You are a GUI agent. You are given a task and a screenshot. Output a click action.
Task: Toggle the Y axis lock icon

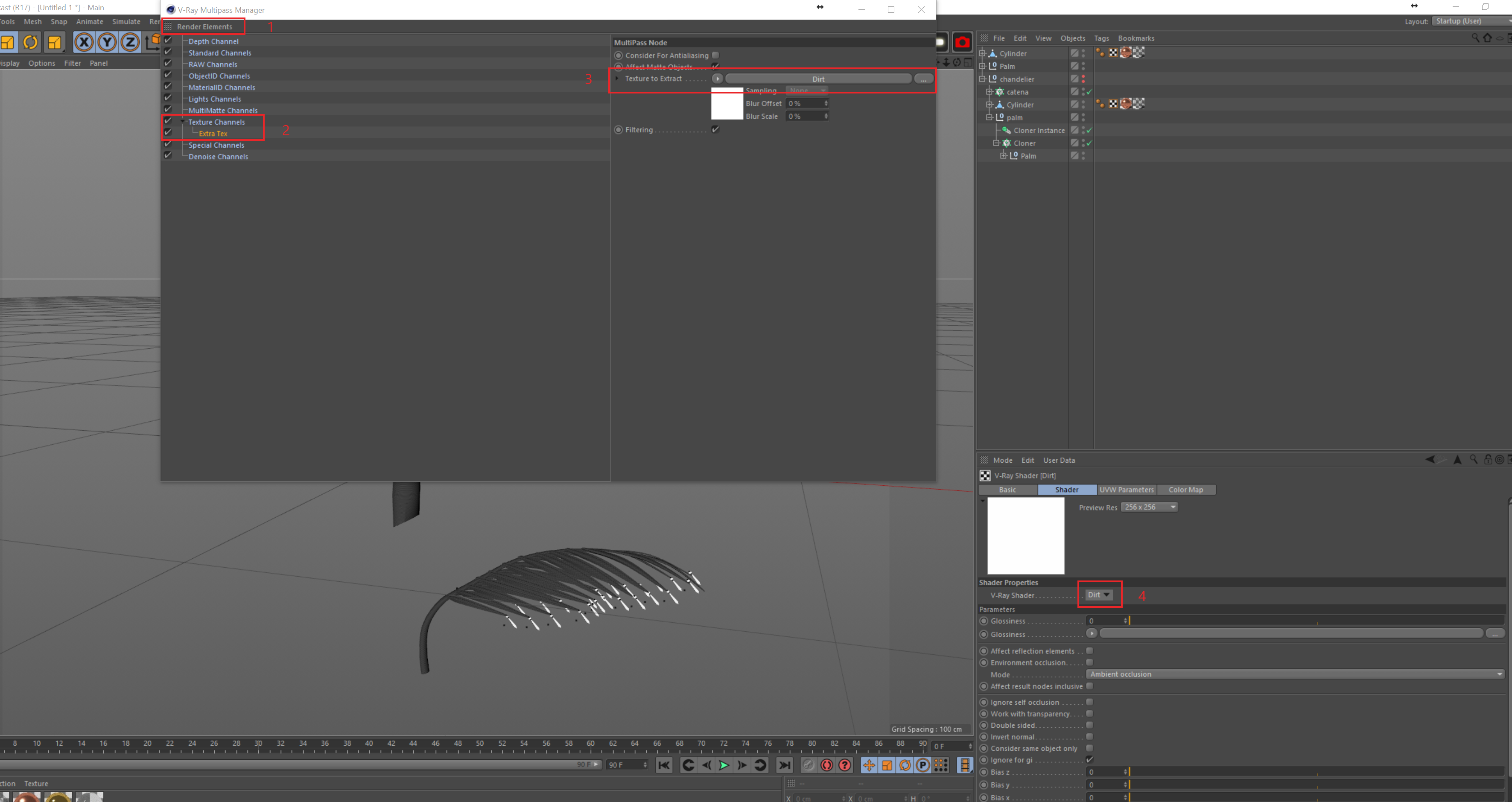coord(107,42)
